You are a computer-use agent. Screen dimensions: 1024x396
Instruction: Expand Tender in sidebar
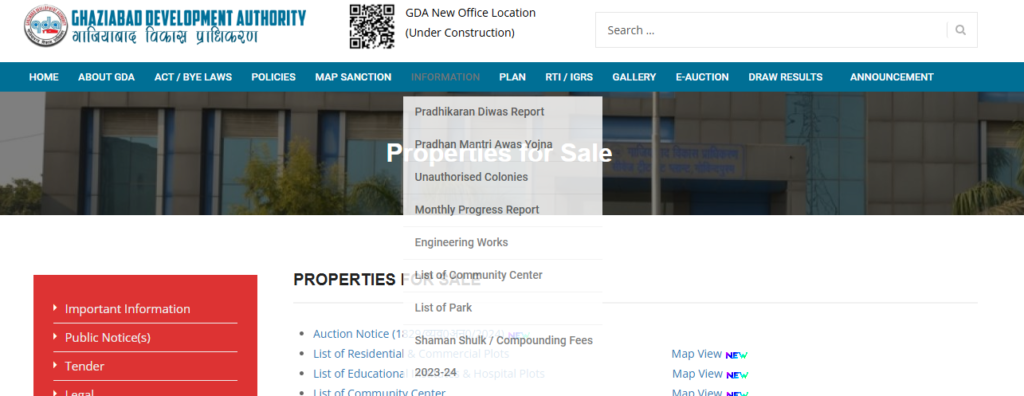click(x=84, y=367)
